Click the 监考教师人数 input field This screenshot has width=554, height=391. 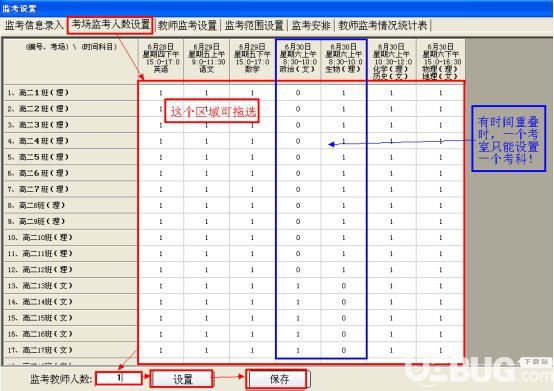119,378
